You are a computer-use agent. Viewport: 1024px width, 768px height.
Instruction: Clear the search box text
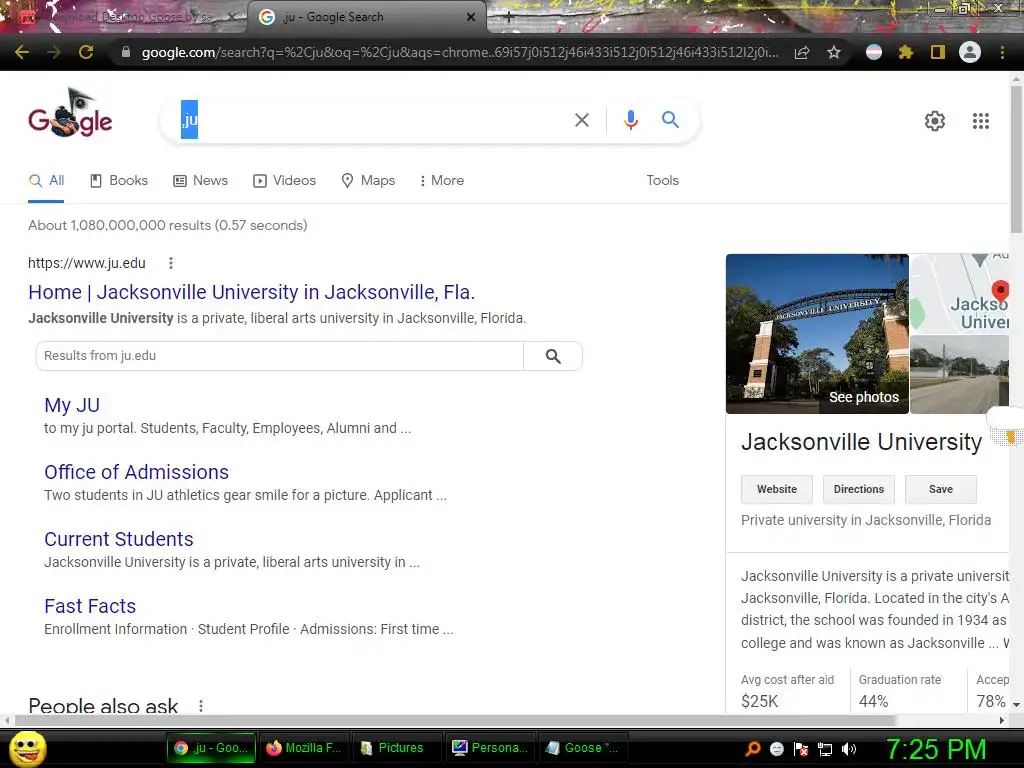(x=582, y=120)
